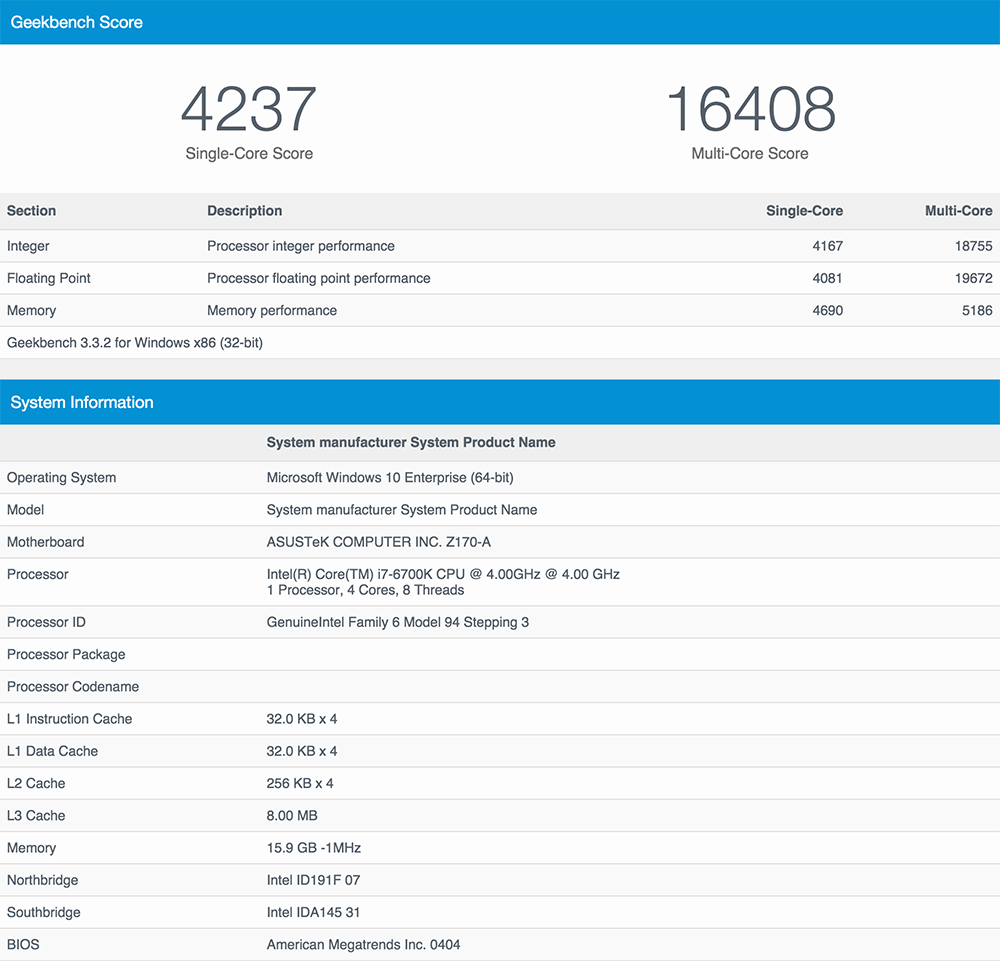Click 'American Megatrends Inc. 0404'
The height and width of the screenshot is (961, 1000).
[x=364, y=945]
